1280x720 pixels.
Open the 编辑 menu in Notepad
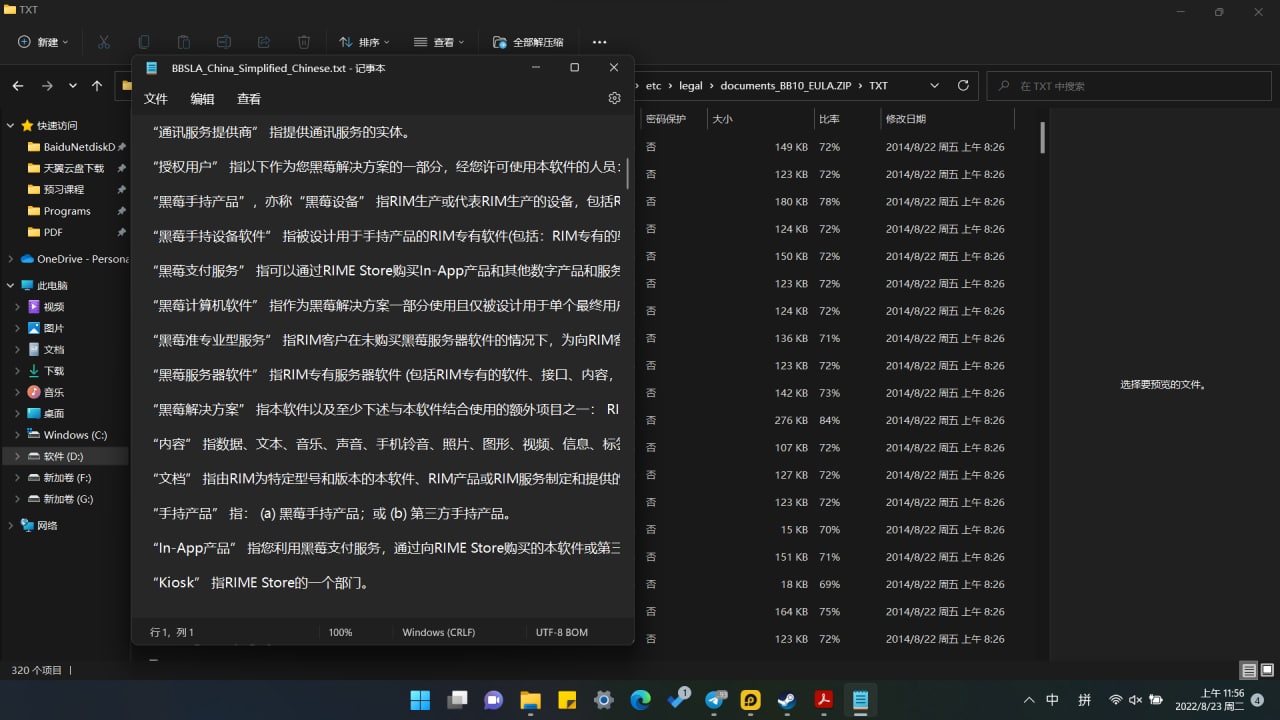click(x=202, y=99)
